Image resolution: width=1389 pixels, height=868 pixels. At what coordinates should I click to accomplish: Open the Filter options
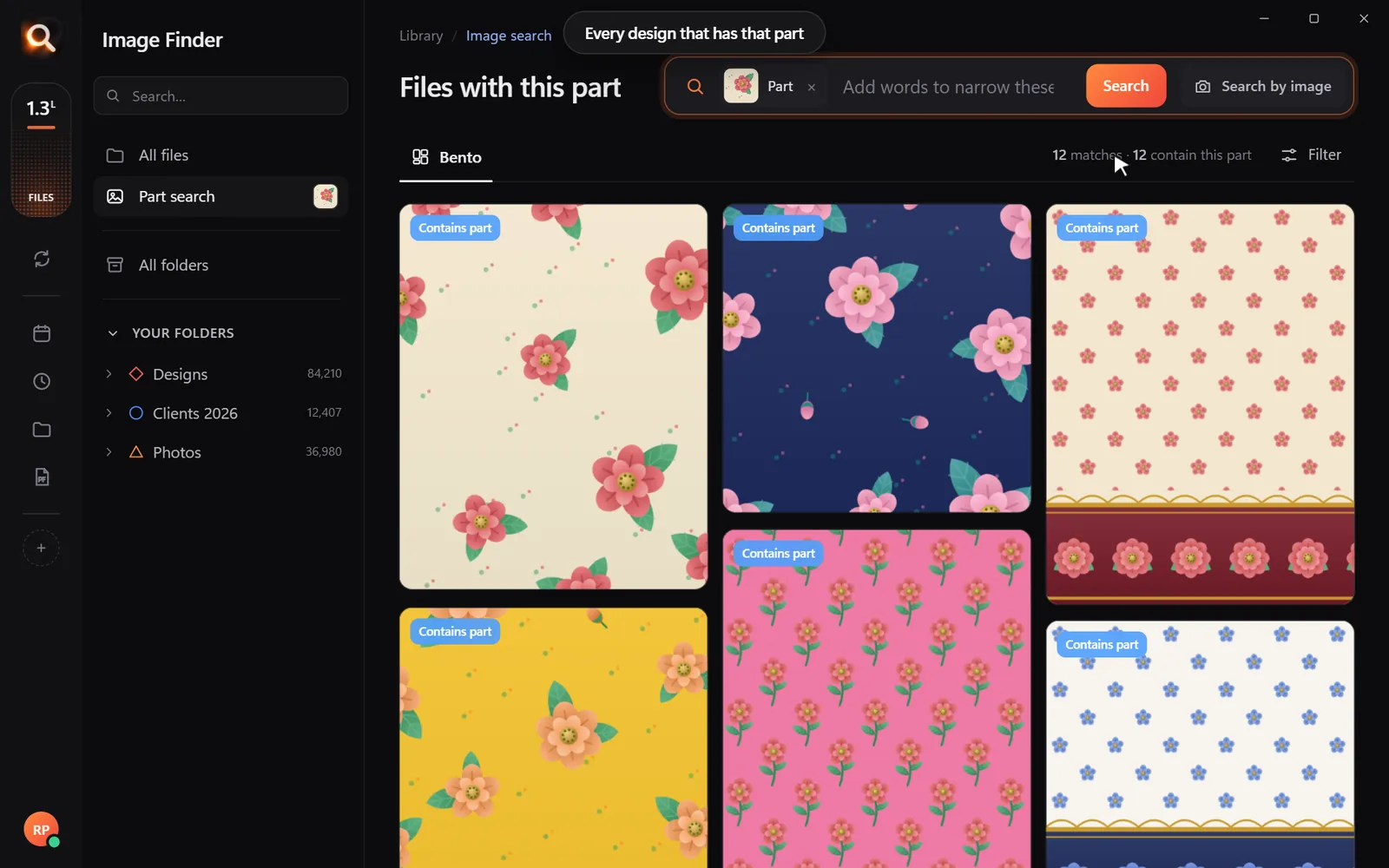coord(1311,155)
